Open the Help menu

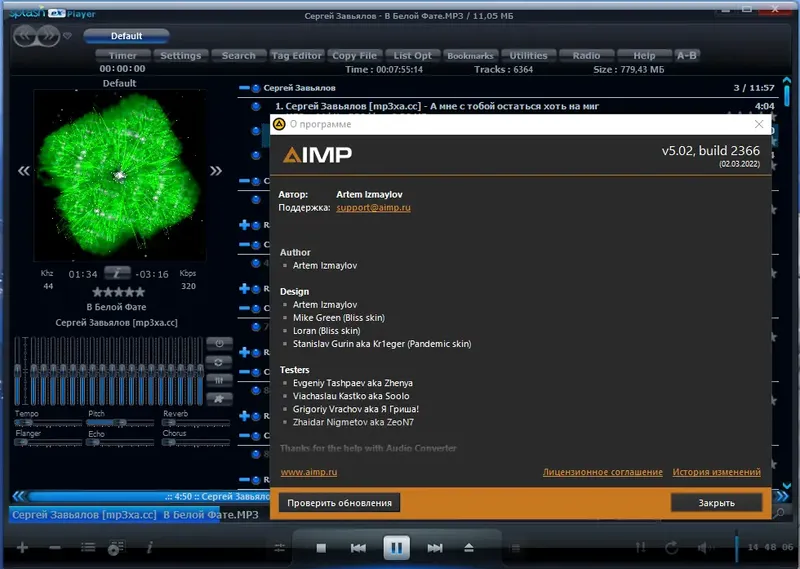tap(644, 56)
